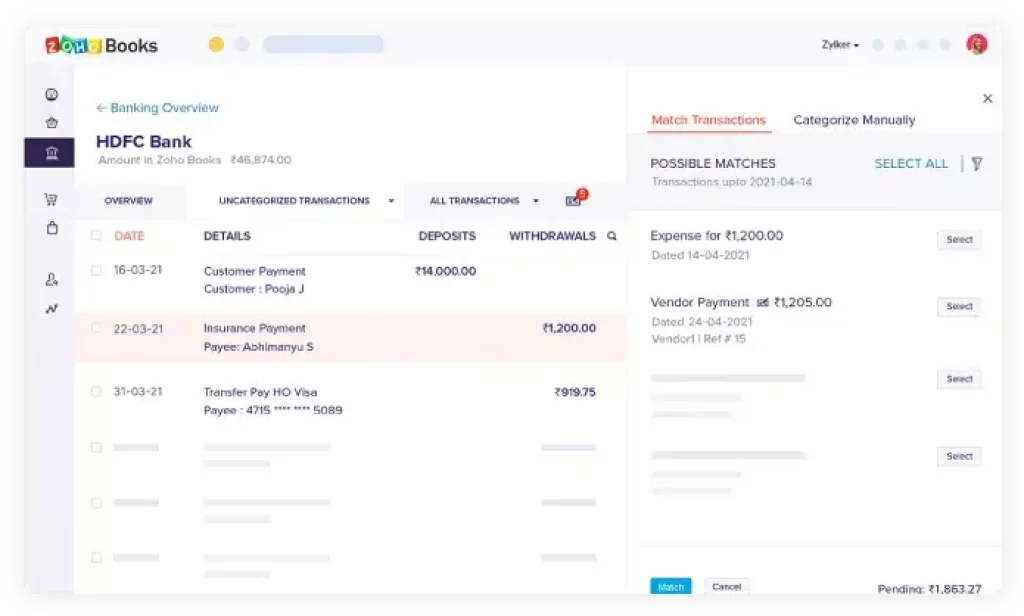
Task: Open the sales cart icon in sidebar
Action: [x=51, y=199]
